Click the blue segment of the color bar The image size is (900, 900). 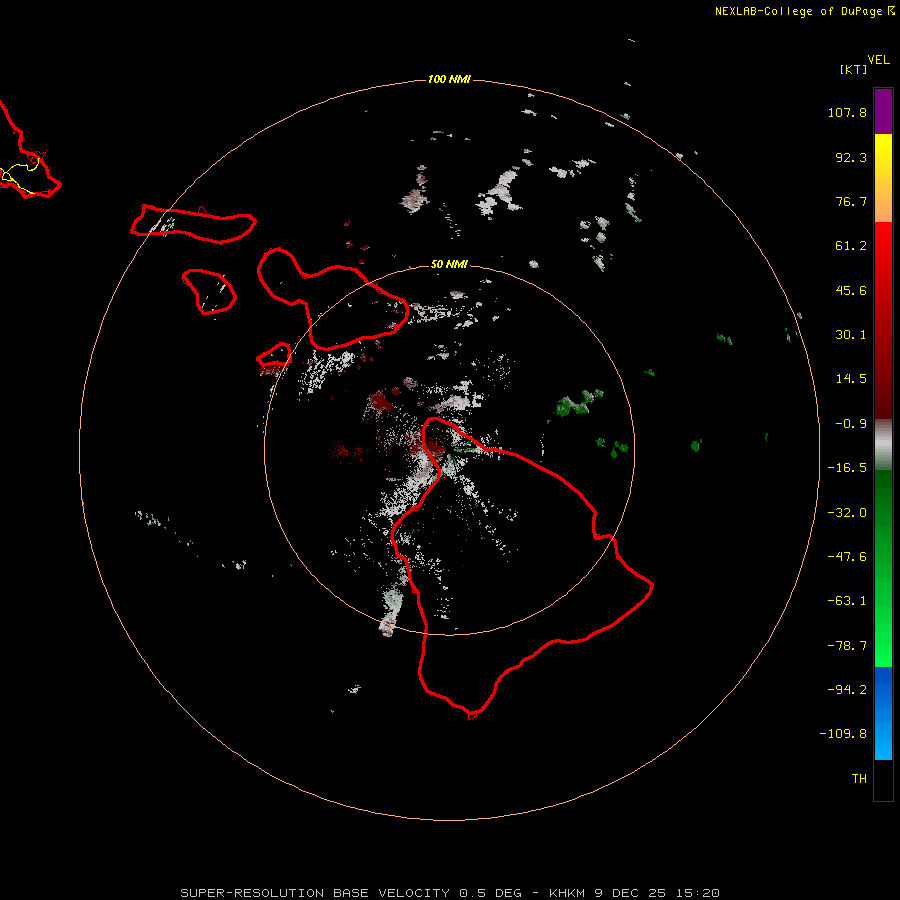point(883,713)
